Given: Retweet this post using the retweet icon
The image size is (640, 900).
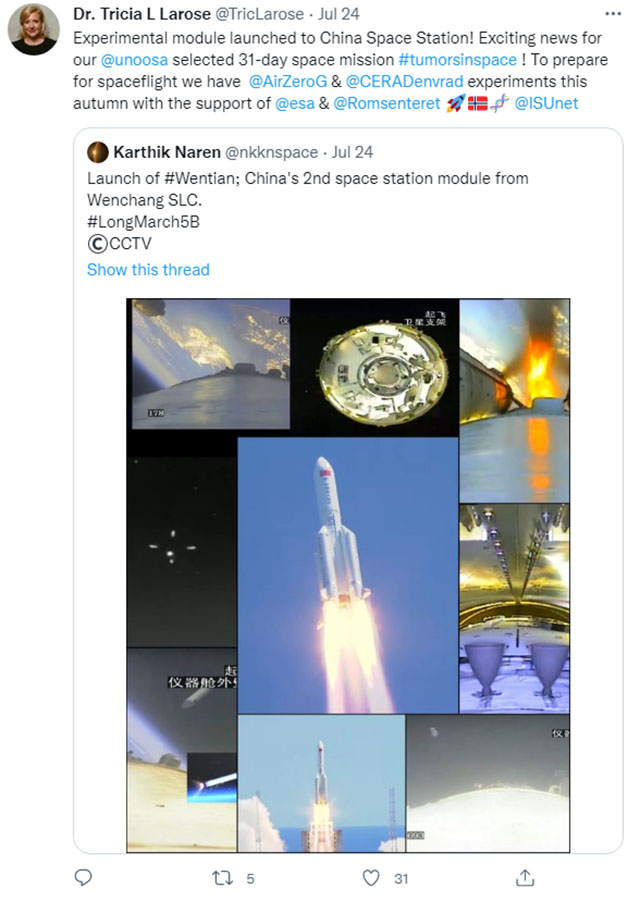Looking at the screenshot, I should 225,878.
